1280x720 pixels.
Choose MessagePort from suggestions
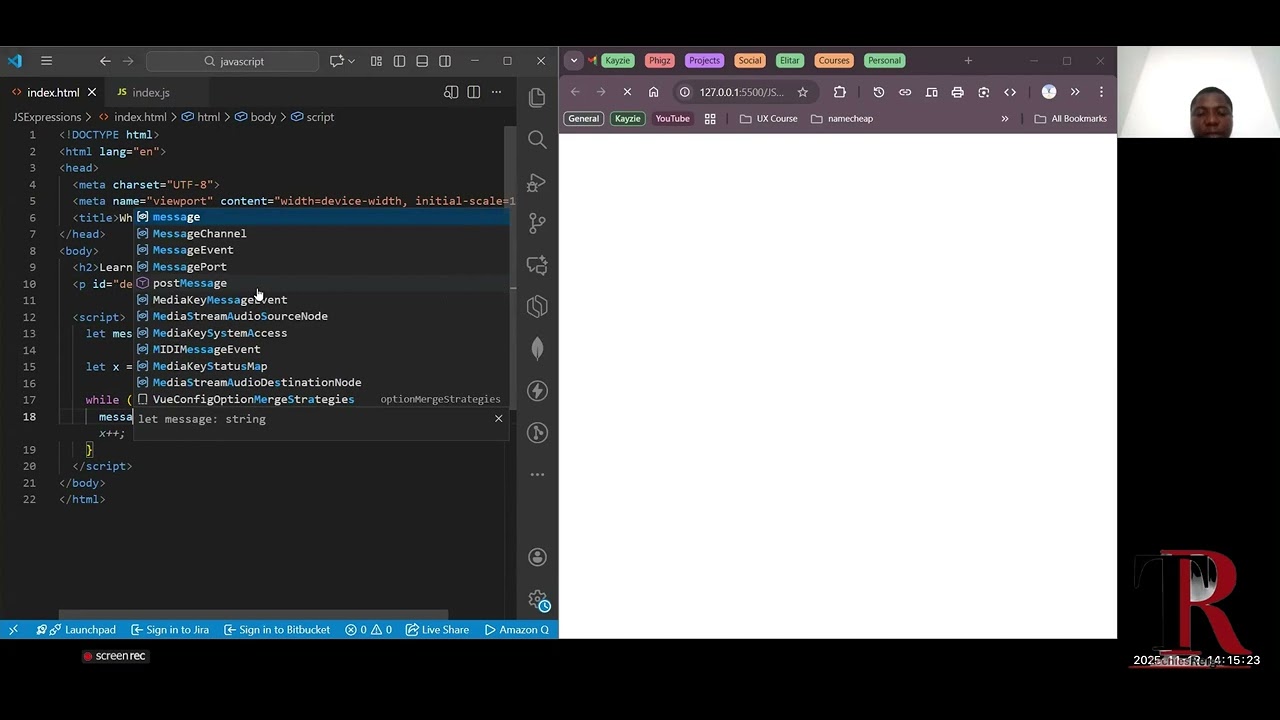pyautogui.click(x=323, y=266)
